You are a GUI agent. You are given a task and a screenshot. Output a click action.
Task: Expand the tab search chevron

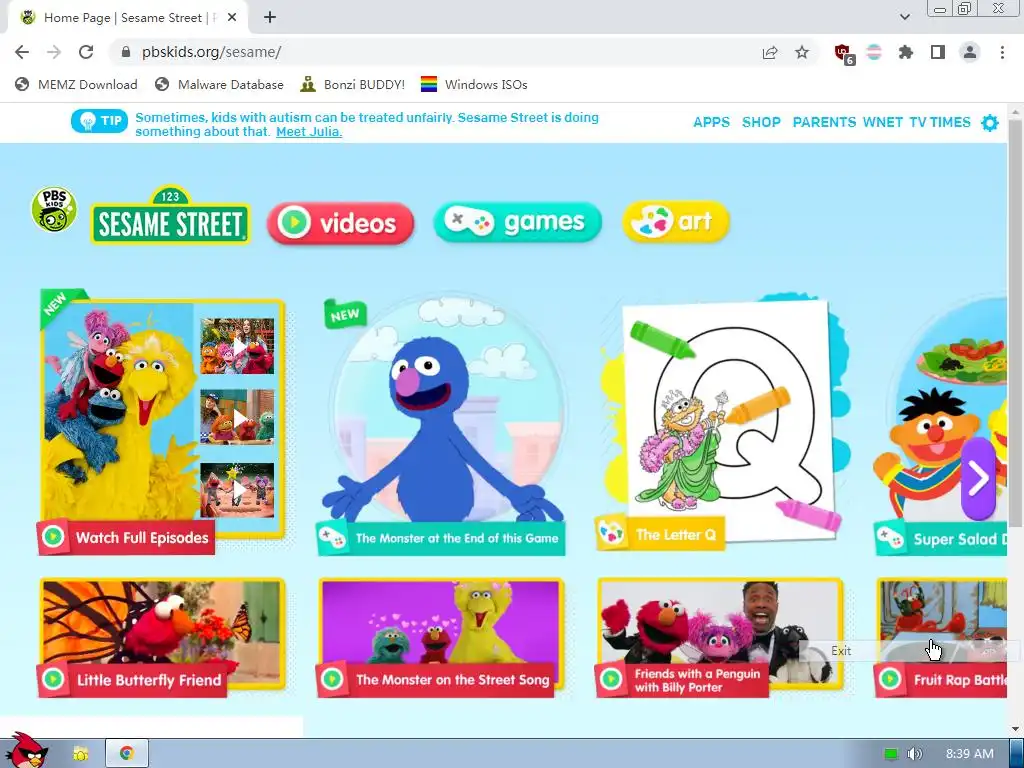(904, 17)
